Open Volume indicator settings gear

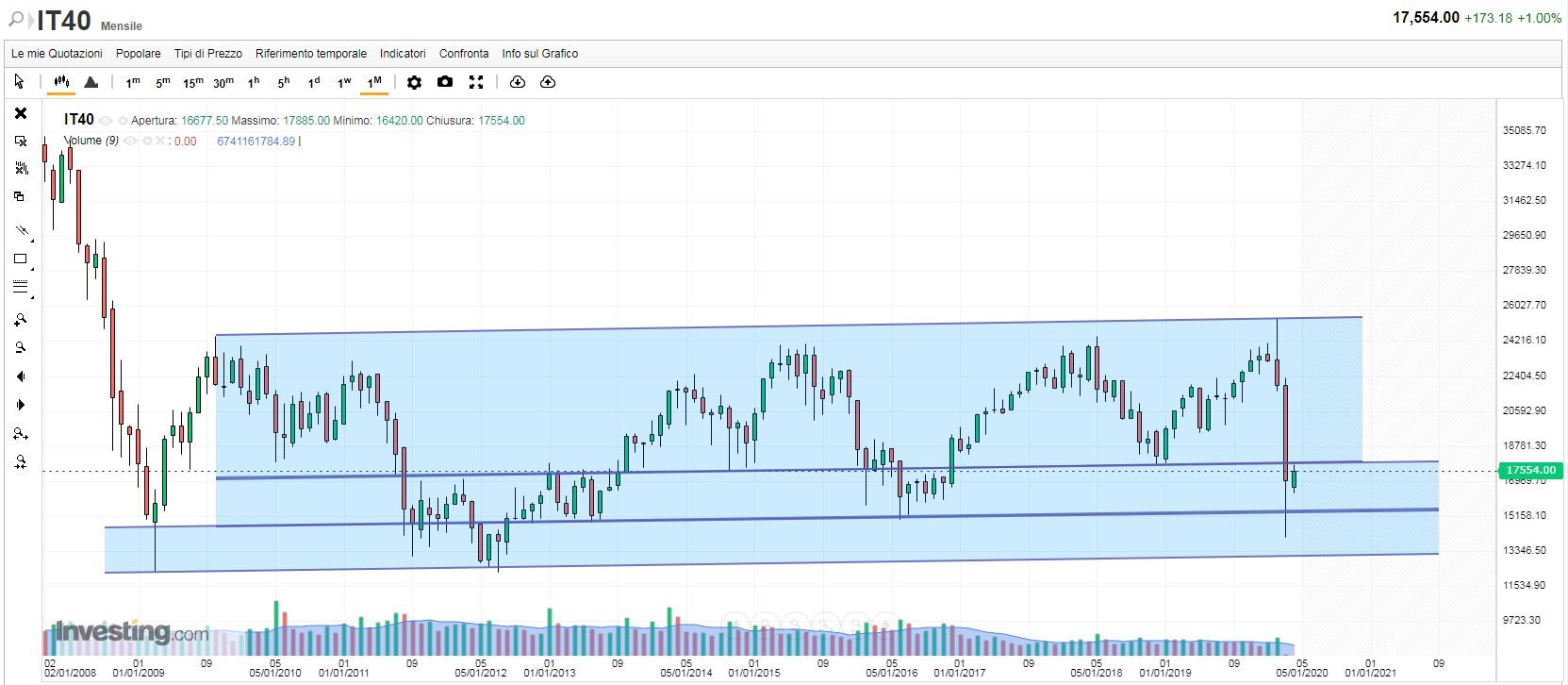(146, 141)
